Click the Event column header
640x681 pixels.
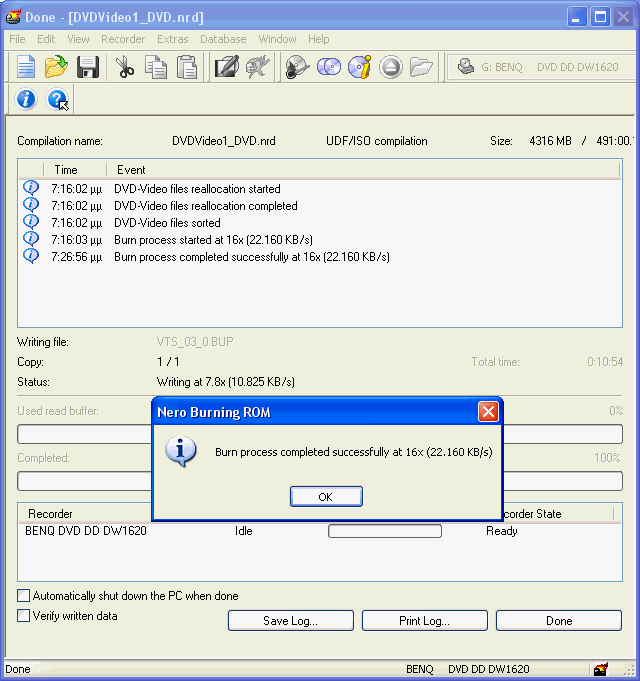point(131,170)
